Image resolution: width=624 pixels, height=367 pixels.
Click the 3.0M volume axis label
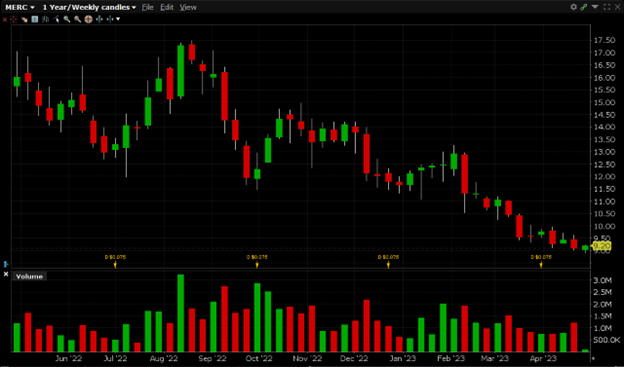(x=603, y=280)
